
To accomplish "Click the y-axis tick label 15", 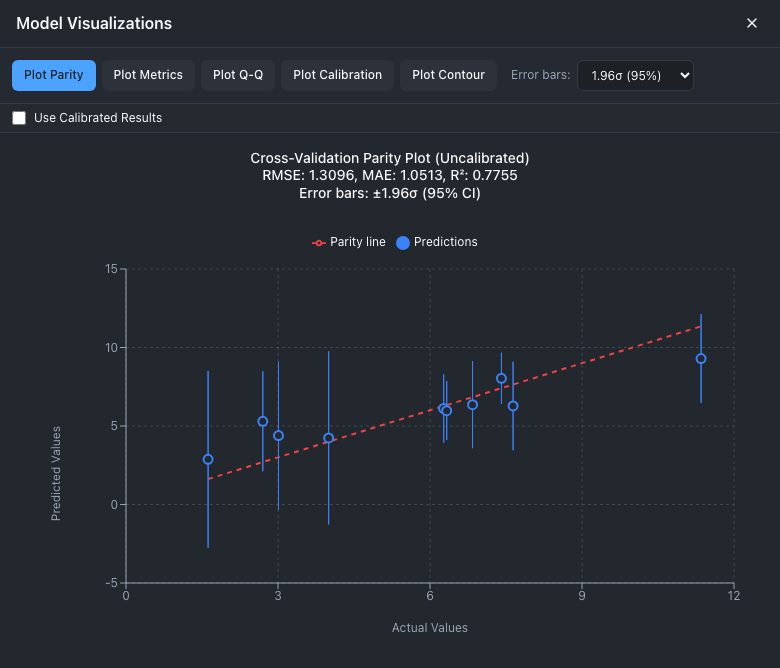I will 111,269.
